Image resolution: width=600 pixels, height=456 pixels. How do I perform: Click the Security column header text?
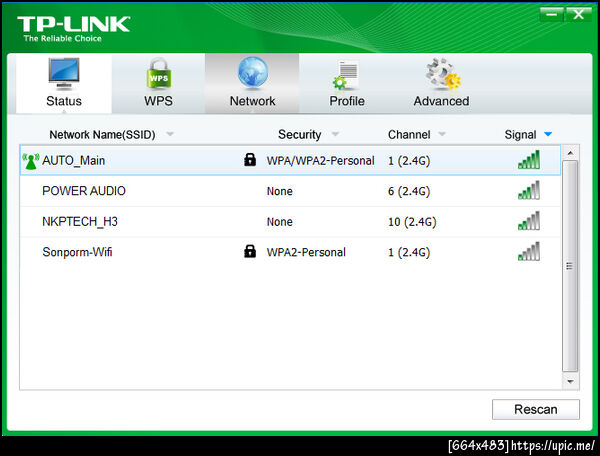coord(300,135)
